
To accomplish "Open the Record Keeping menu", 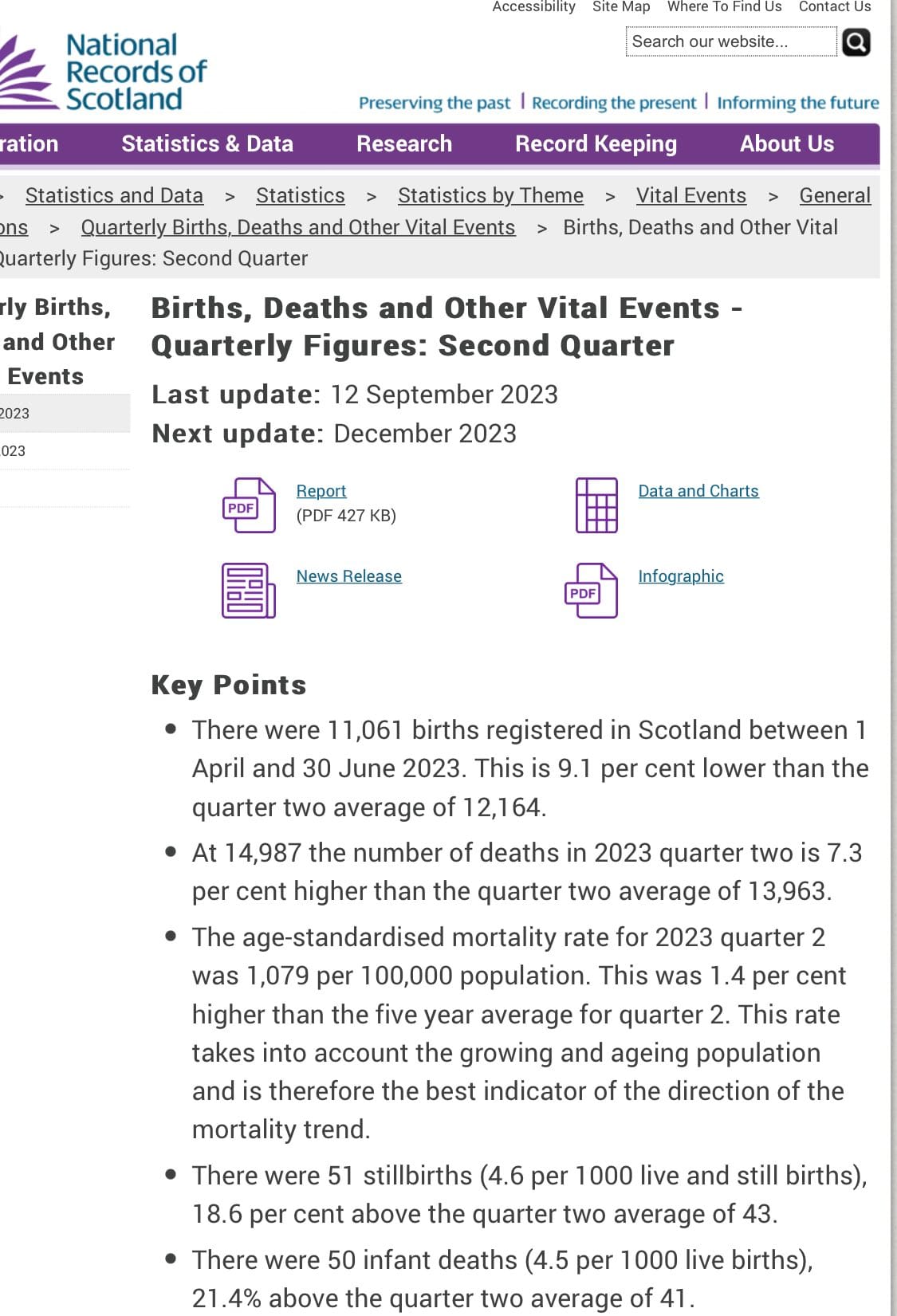I will [x=596, y=144].
